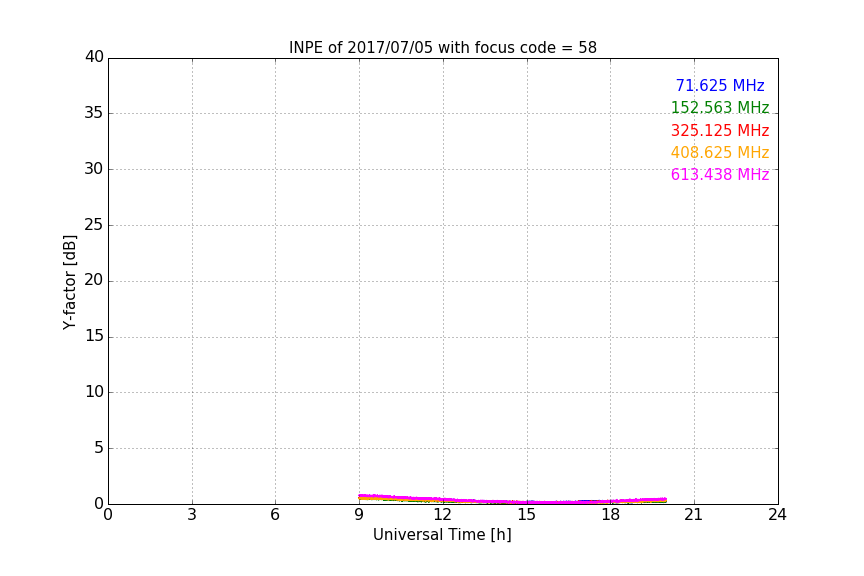Click y-axis tick value 30
This screenshot has width=864, height=576.
[x=94, y=169]
